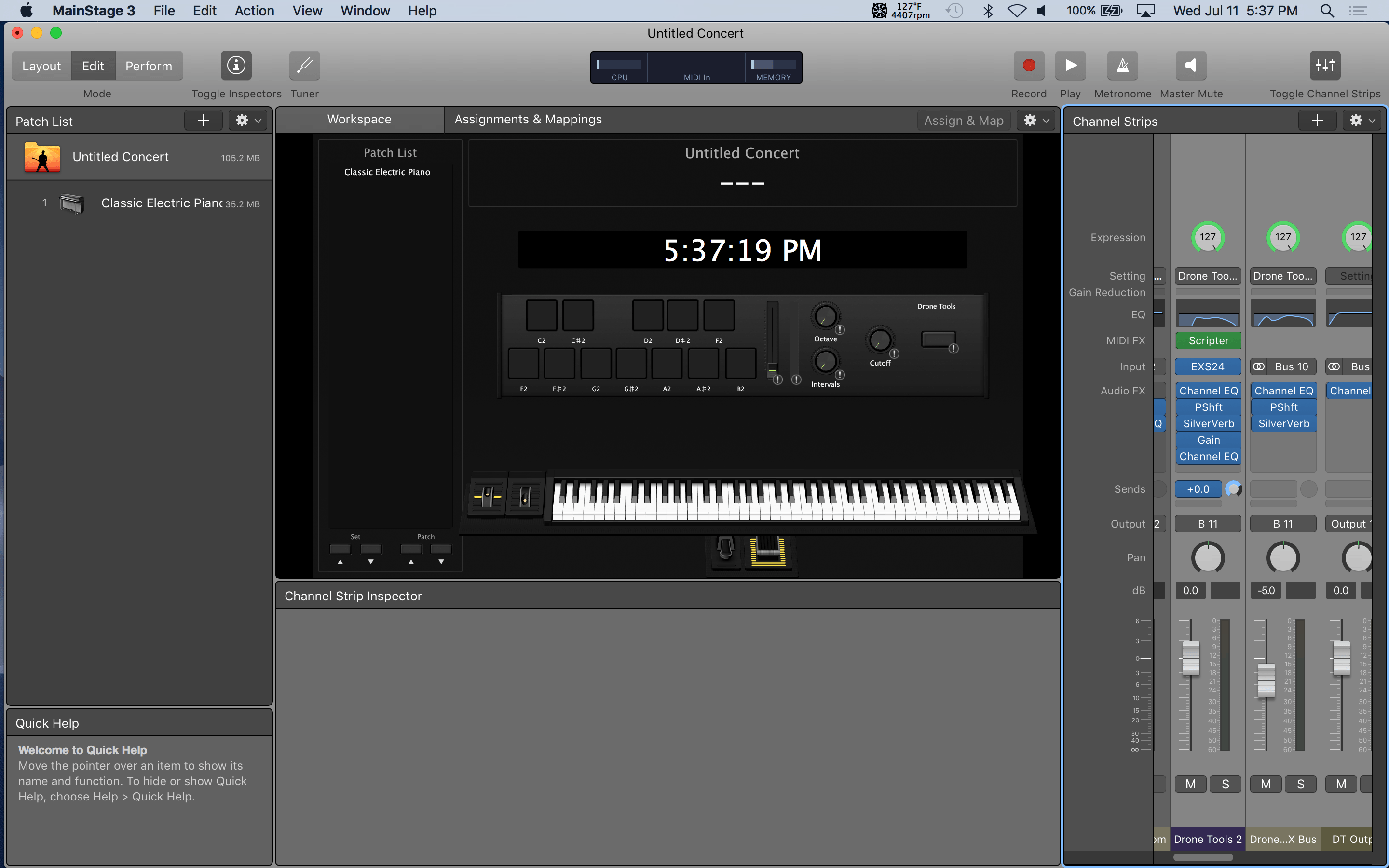Open the Assignments & Mappings tab
The height and width of the screenshot is (868, 1389).
[528, 120]
